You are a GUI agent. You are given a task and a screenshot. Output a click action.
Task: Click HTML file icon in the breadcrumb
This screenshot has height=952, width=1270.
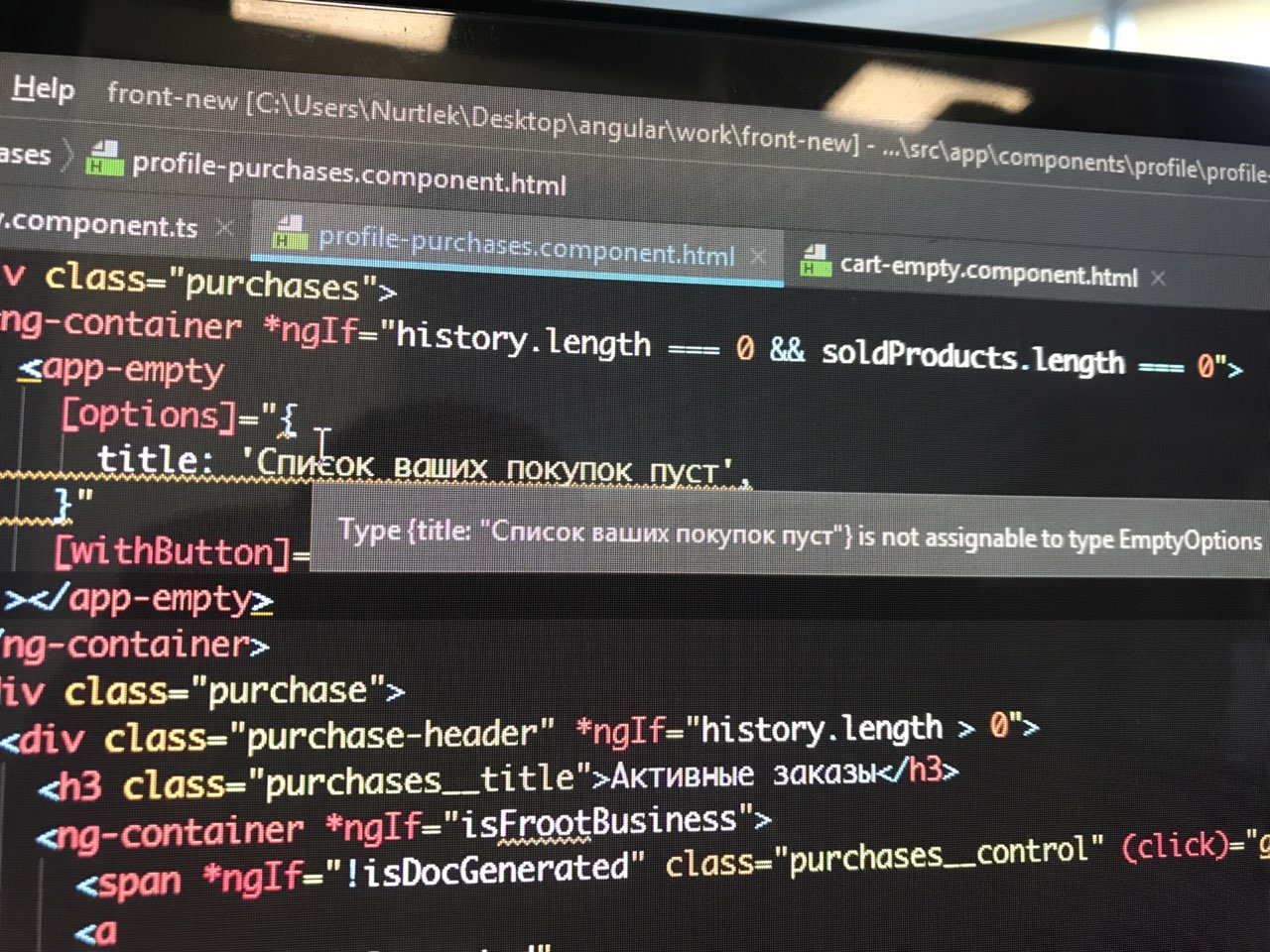(x=104, y=158)
